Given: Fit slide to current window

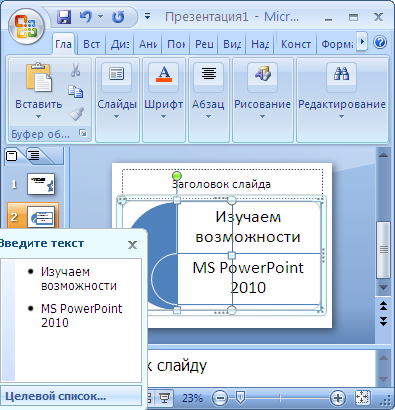Looking at the screenshot, I should (362, 397).
